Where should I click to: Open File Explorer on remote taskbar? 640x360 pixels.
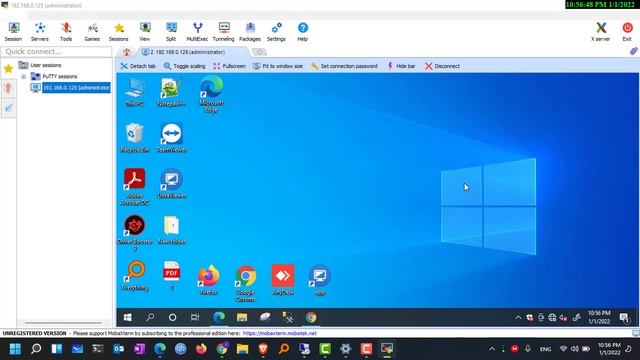[x=242, y=317]
